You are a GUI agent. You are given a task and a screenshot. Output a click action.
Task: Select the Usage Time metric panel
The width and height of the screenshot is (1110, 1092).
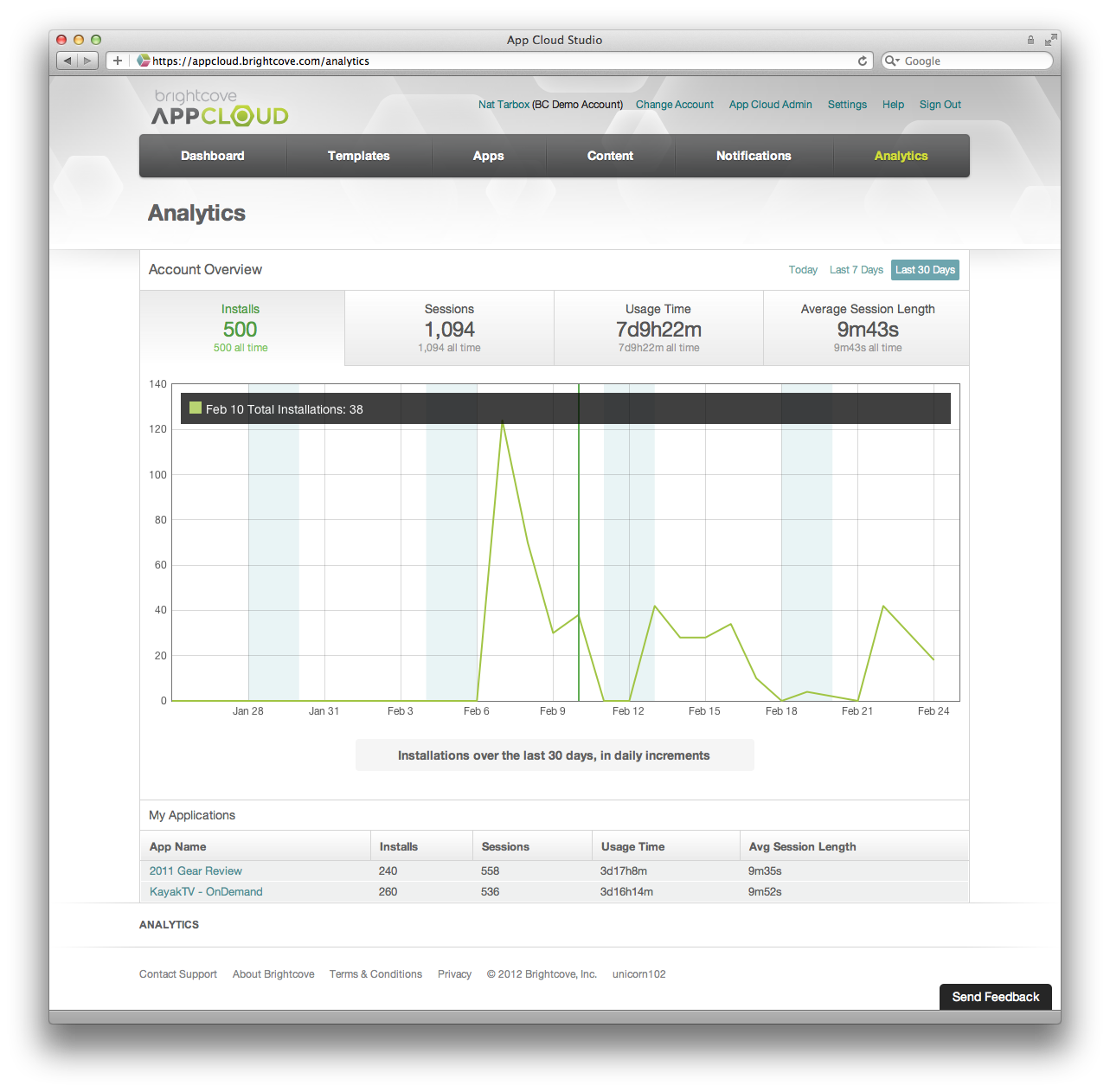click(658, 328)
